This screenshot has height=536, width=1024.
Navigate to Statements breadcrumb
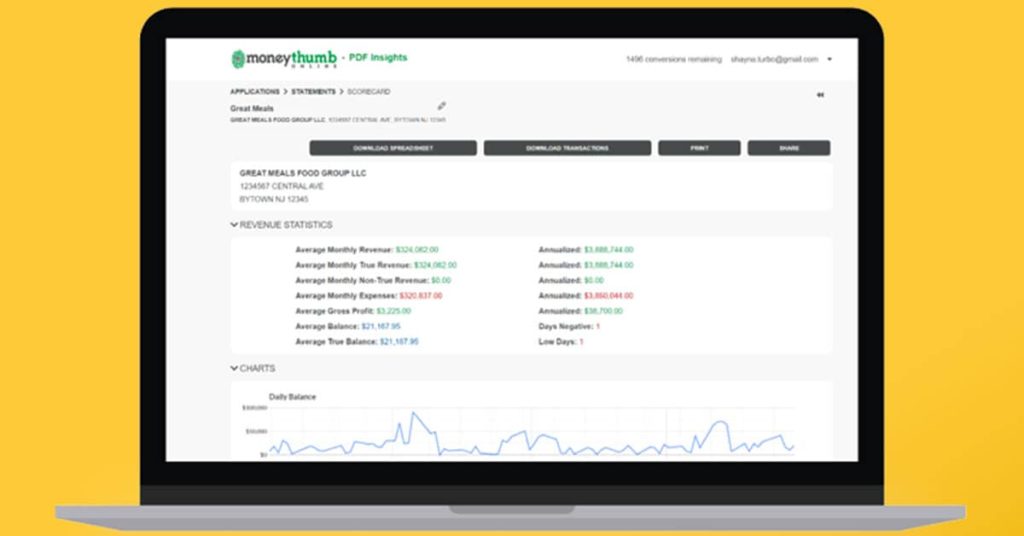pyautogui.click(x=313, y=91)
